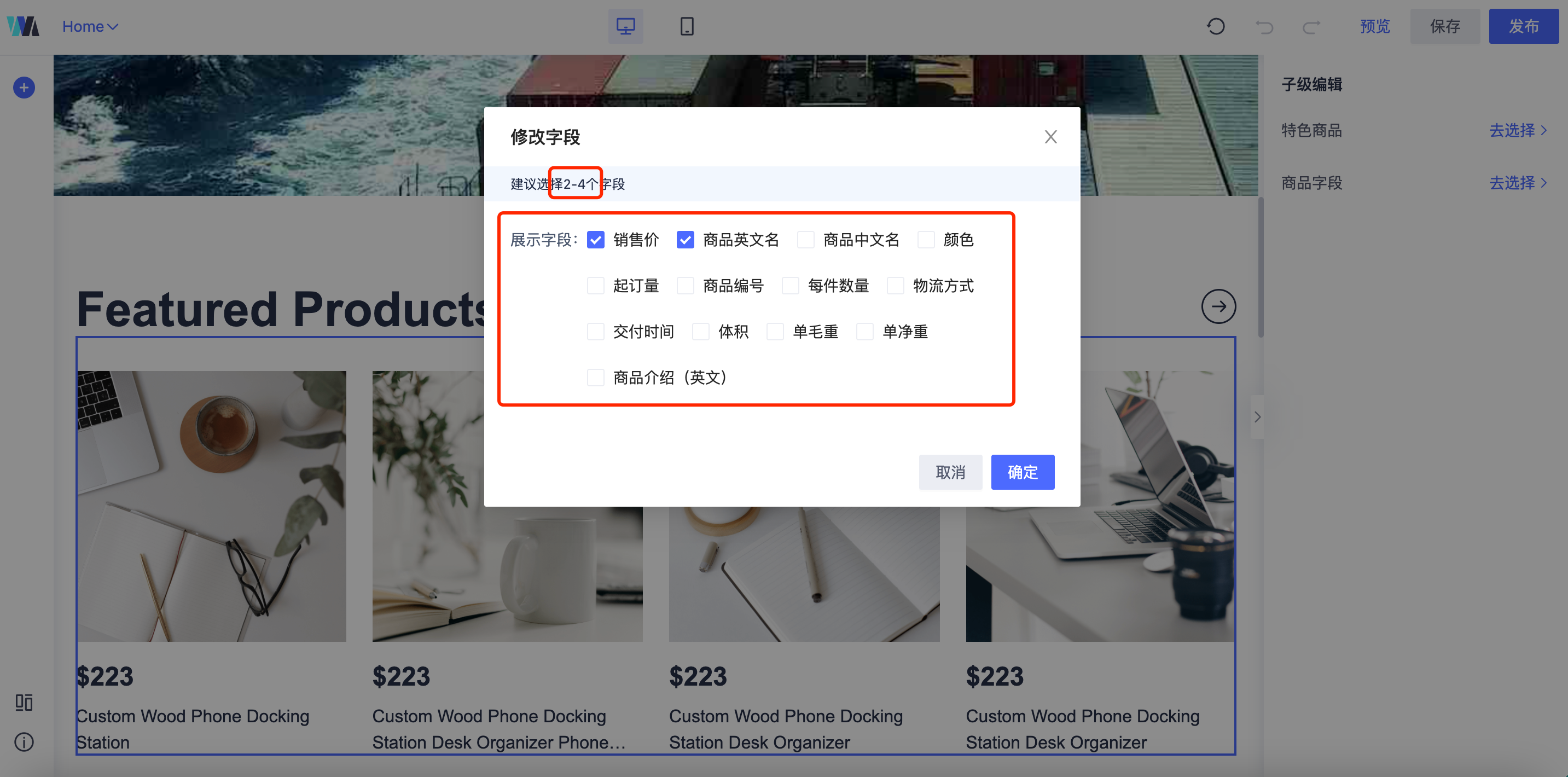Screen dimensions: 1568x777
Task: Open the layout panel icon at bottom left
Action: coord(24,702)
